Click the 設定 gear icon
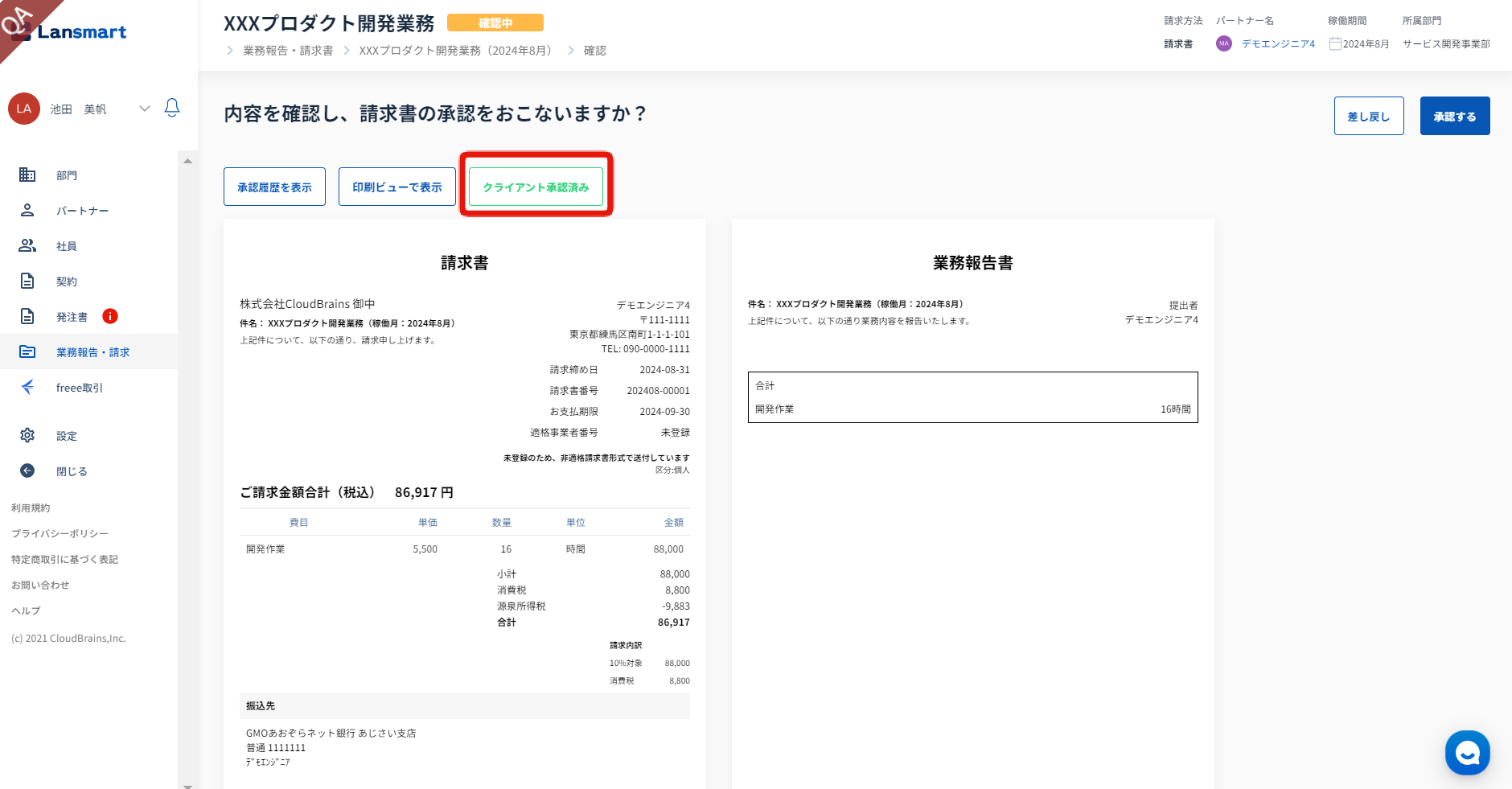This screenshot has width=1512, height=789. [x=27, y=435]
